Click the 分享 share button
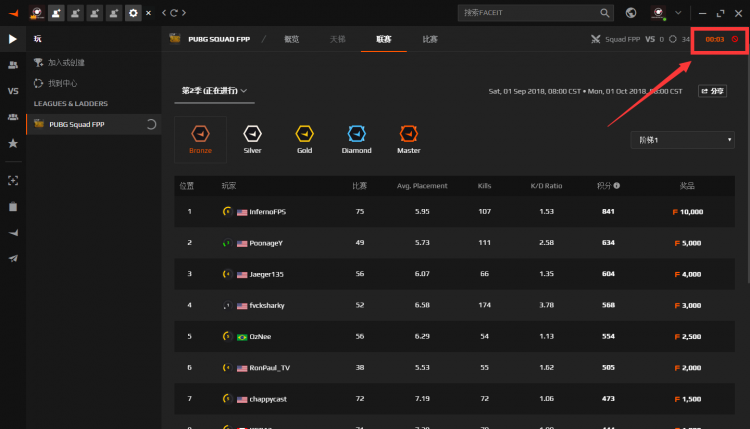This screenshot has height=429, width=750. [x=713, y=91]
